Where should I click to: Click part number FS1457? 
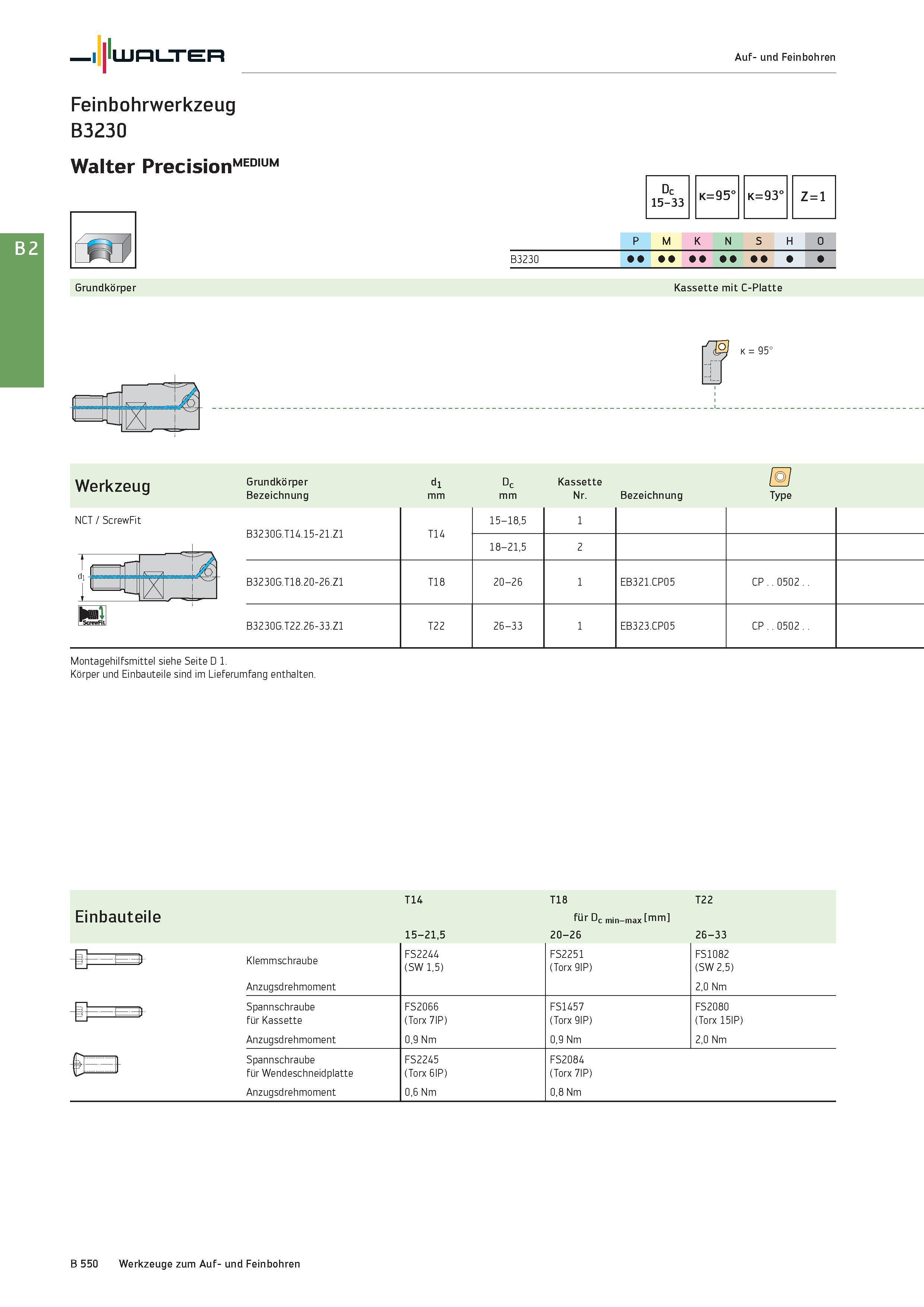tap(566, 1006)
